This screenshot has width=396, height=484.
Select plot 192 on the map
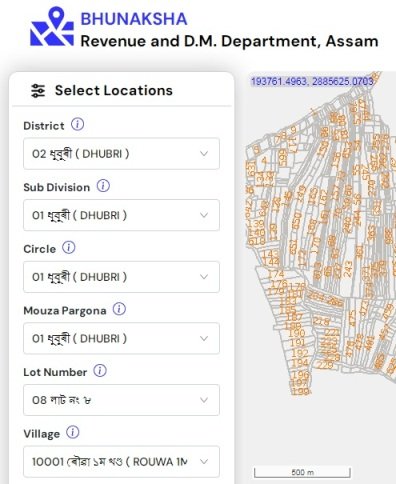coord(300,353)
